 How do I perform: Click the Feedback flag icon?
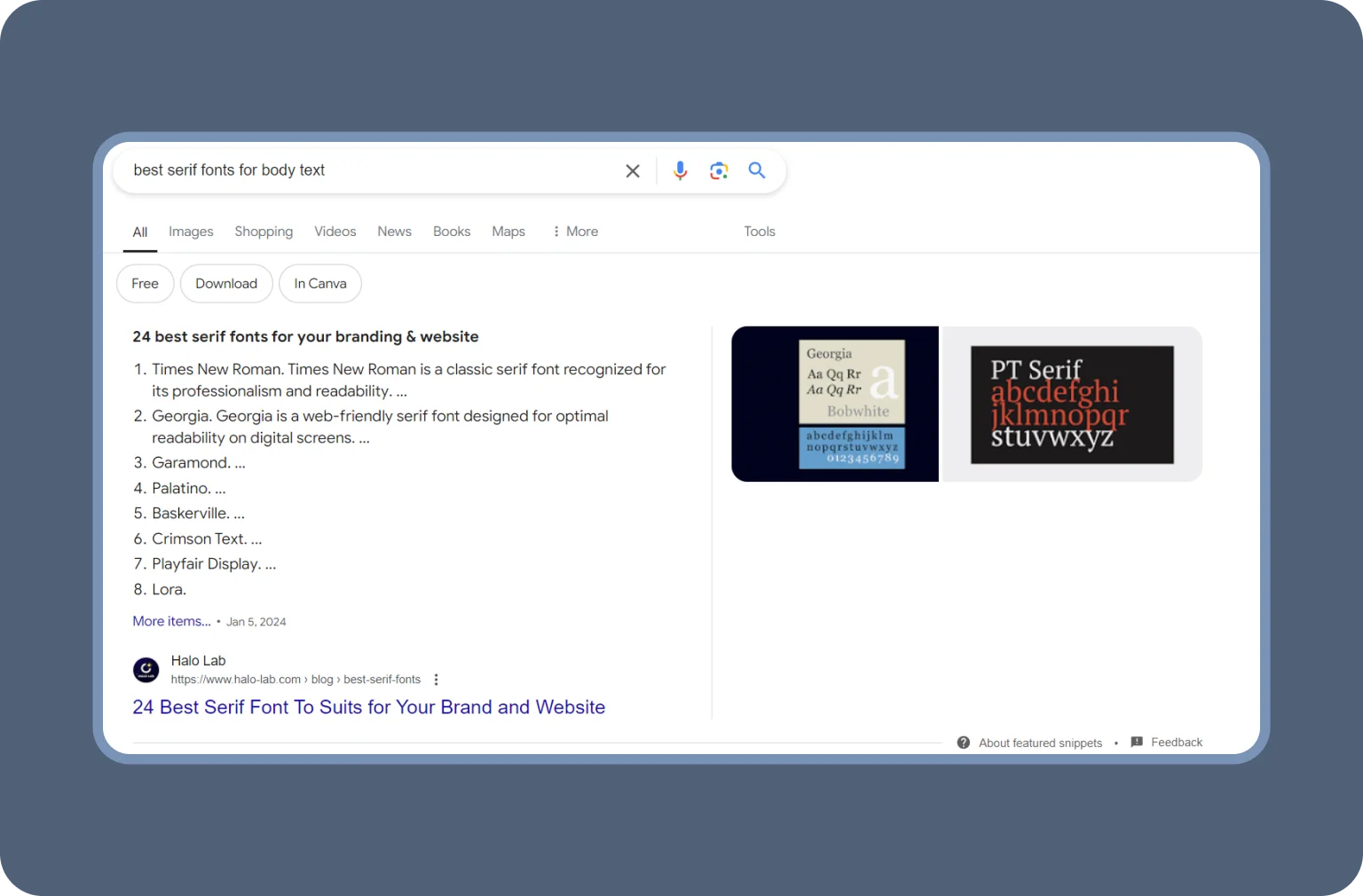point(1137,742)
